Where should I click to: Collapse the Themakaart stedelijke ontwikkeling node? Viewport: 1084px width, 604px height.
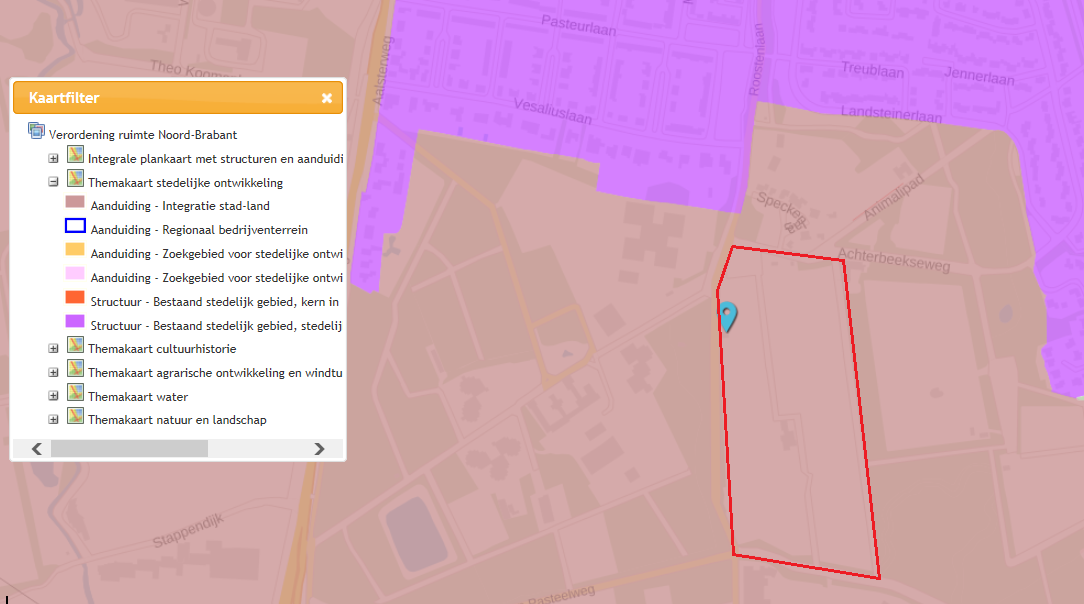(x=53, y=182)
